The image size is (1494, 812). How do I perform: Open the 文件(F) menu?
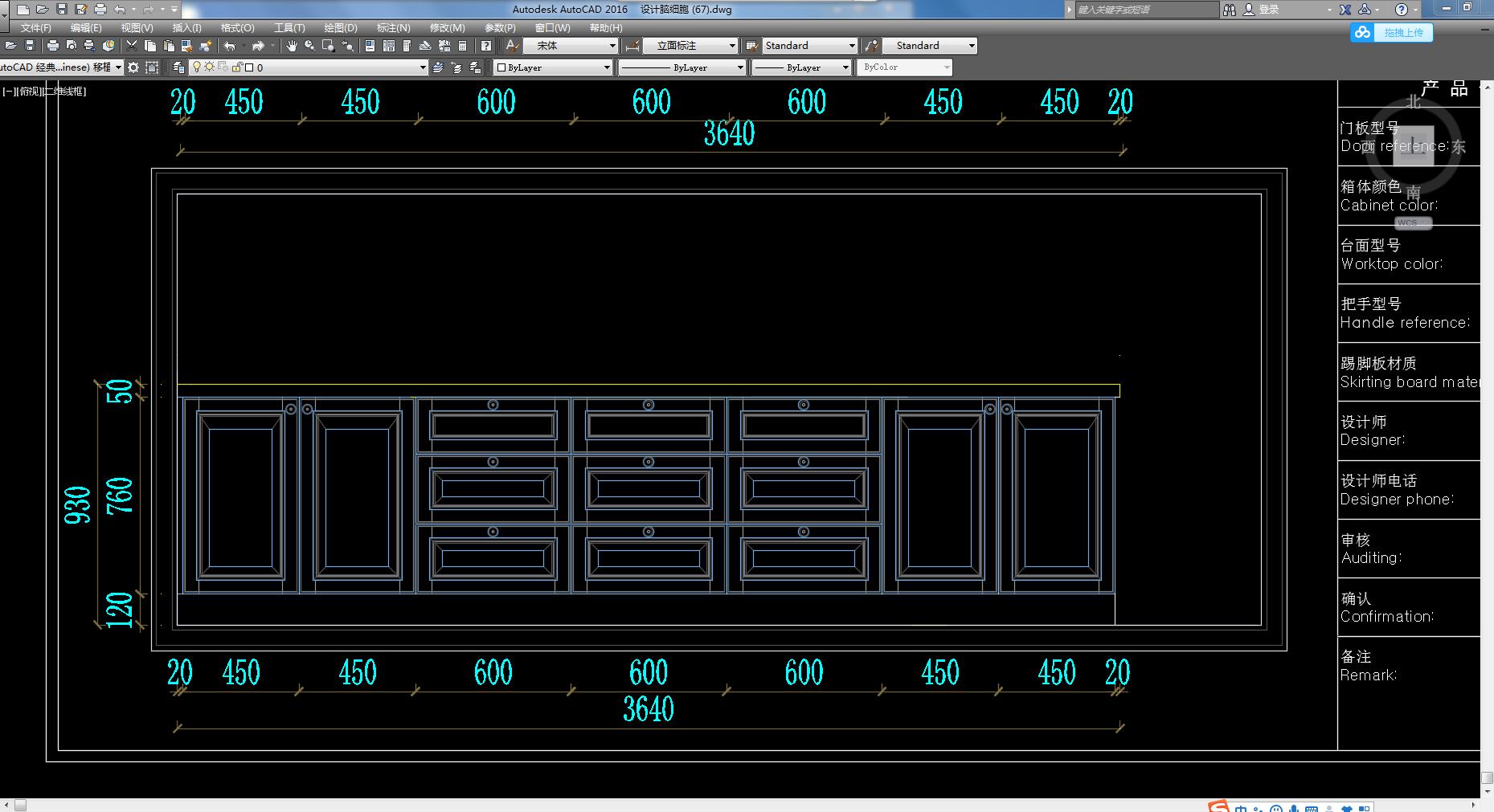(x=36, y=28)
